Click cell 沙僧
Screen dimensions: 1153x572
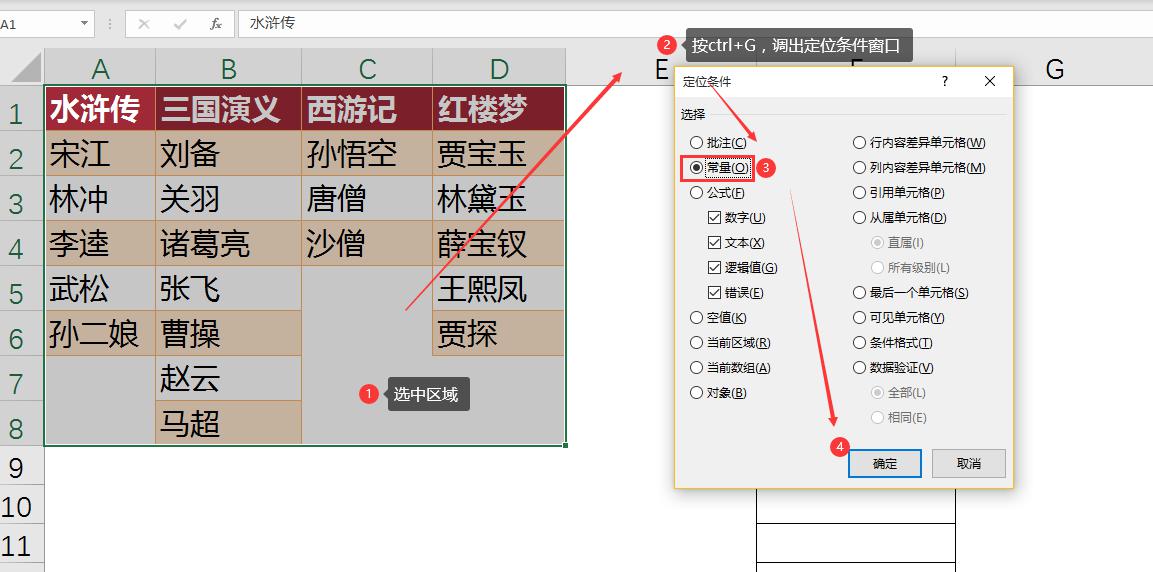coord(368,244)
